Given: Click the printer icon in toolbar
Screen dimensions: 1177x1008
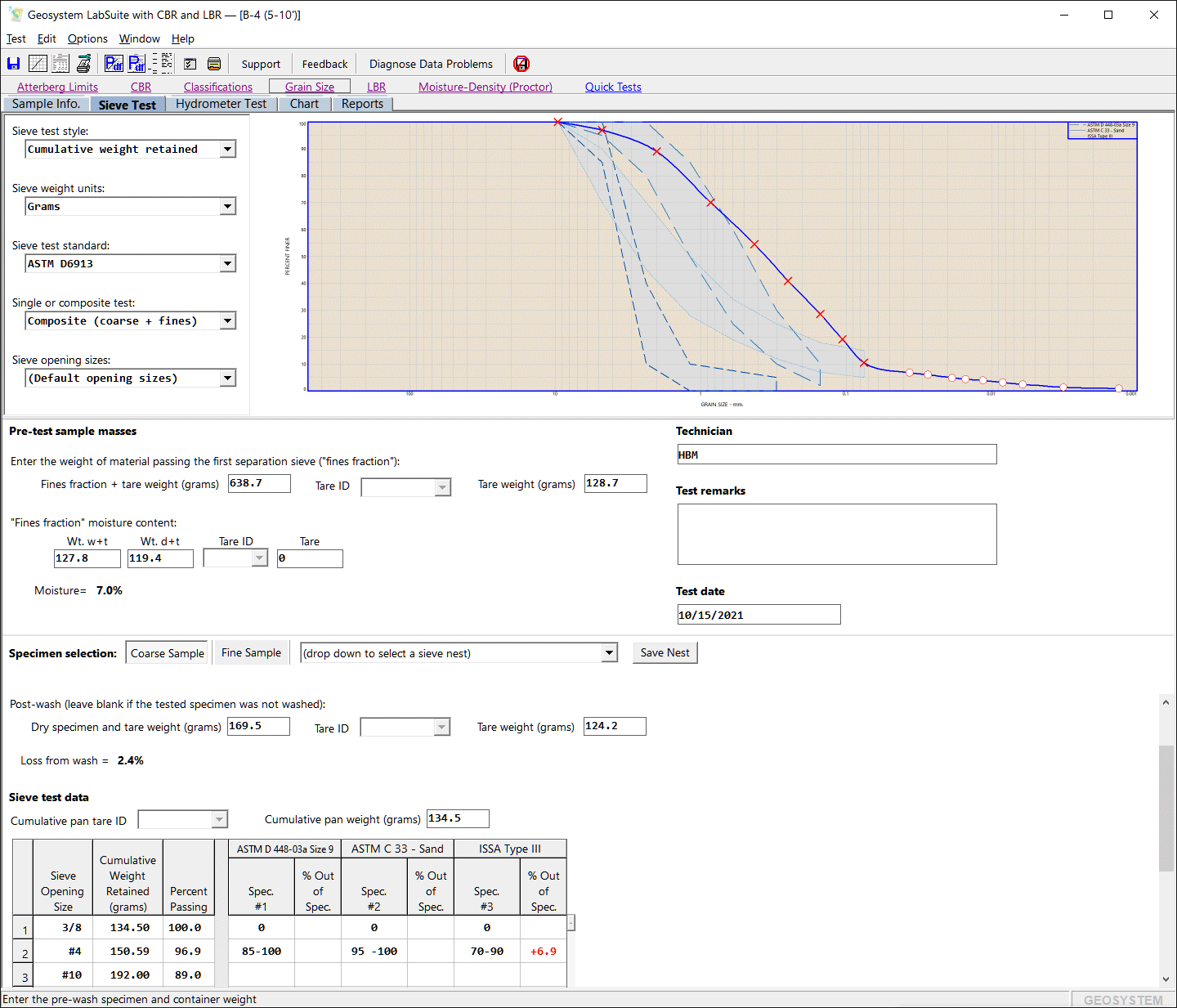Looking at the screenshot, I should pyautogui.click(x=83, y=64).
